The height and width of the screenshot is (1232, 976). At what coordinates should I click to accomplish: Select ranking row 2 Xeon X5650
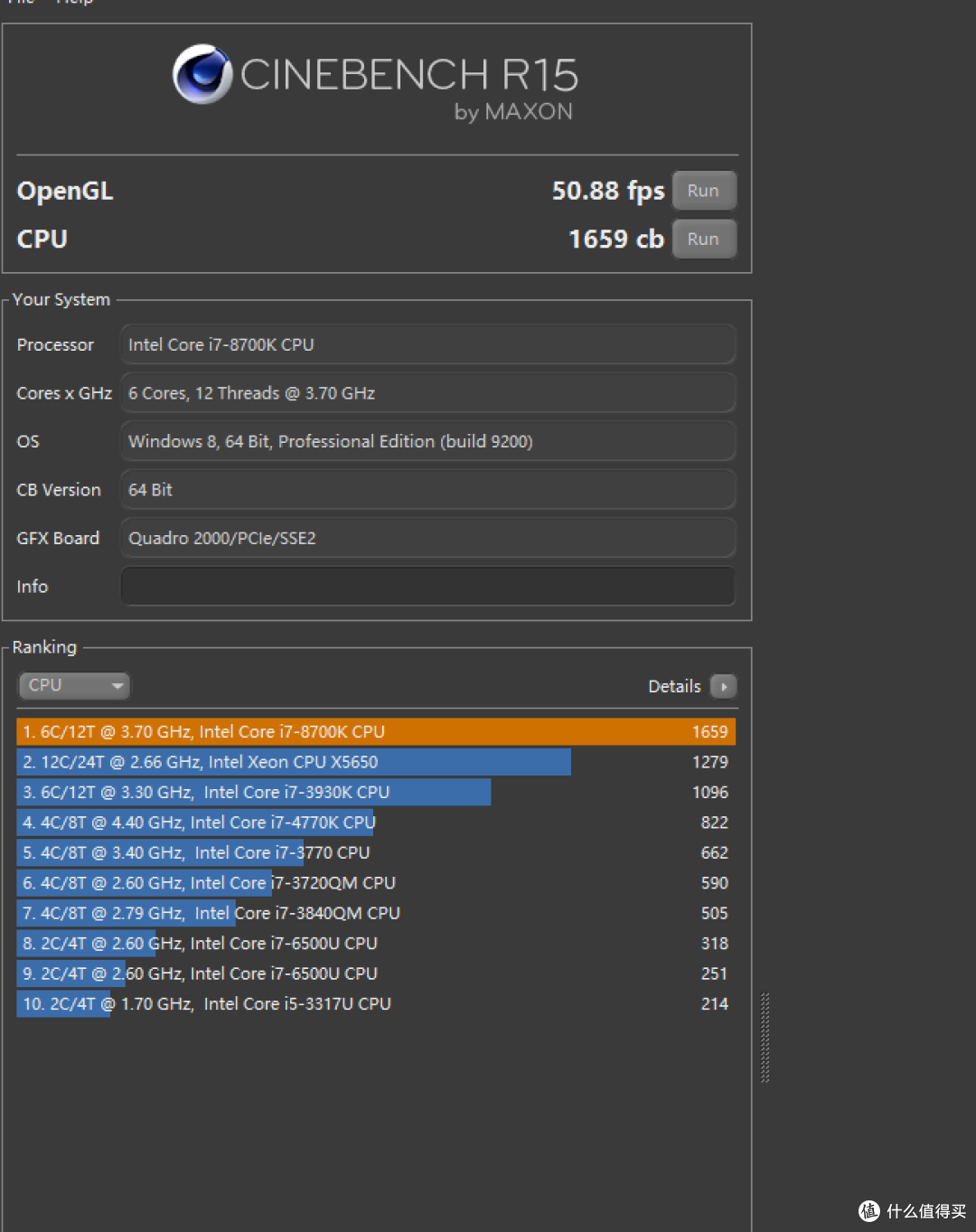point(376,762)
